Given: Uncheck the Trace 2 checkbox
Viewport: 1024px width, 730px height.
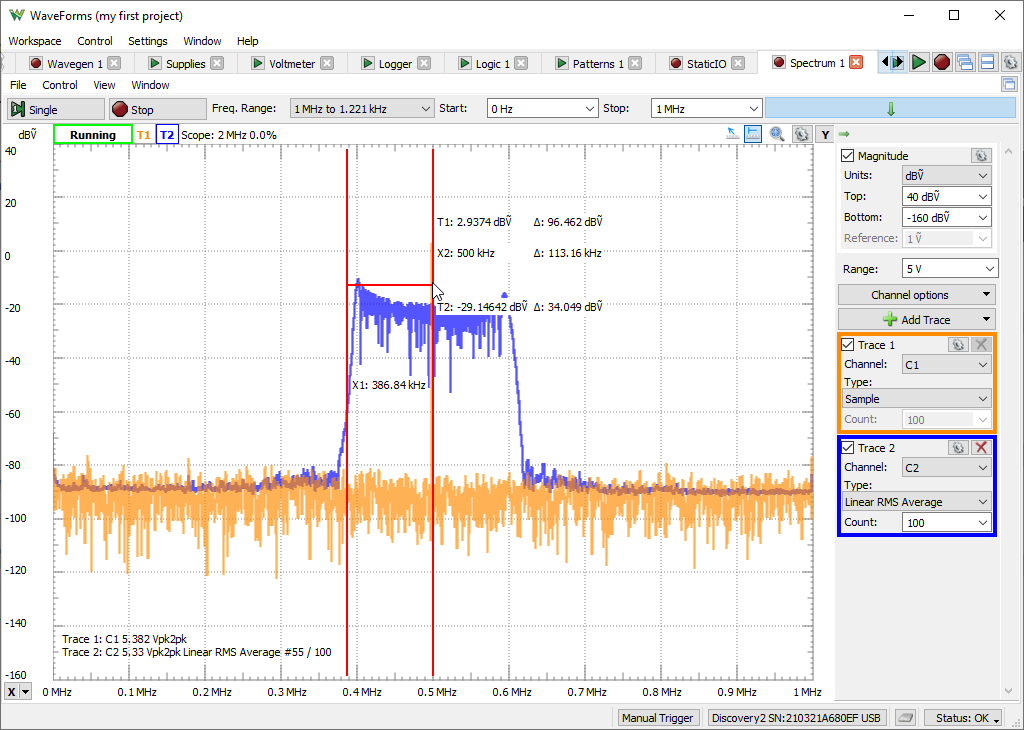Looking at the screenshot, I should point(848,447).
